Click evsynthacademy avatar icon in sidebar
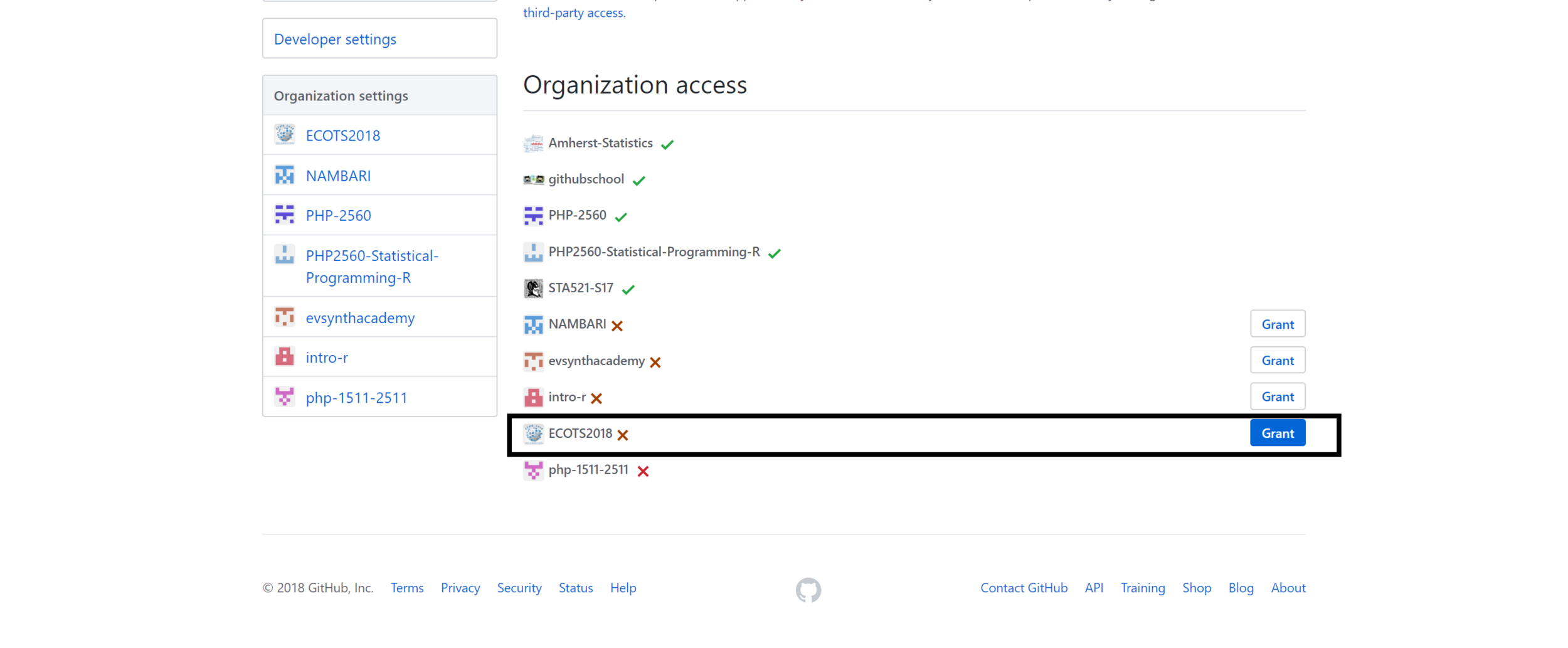The image size is (1568, 648). 285,317
